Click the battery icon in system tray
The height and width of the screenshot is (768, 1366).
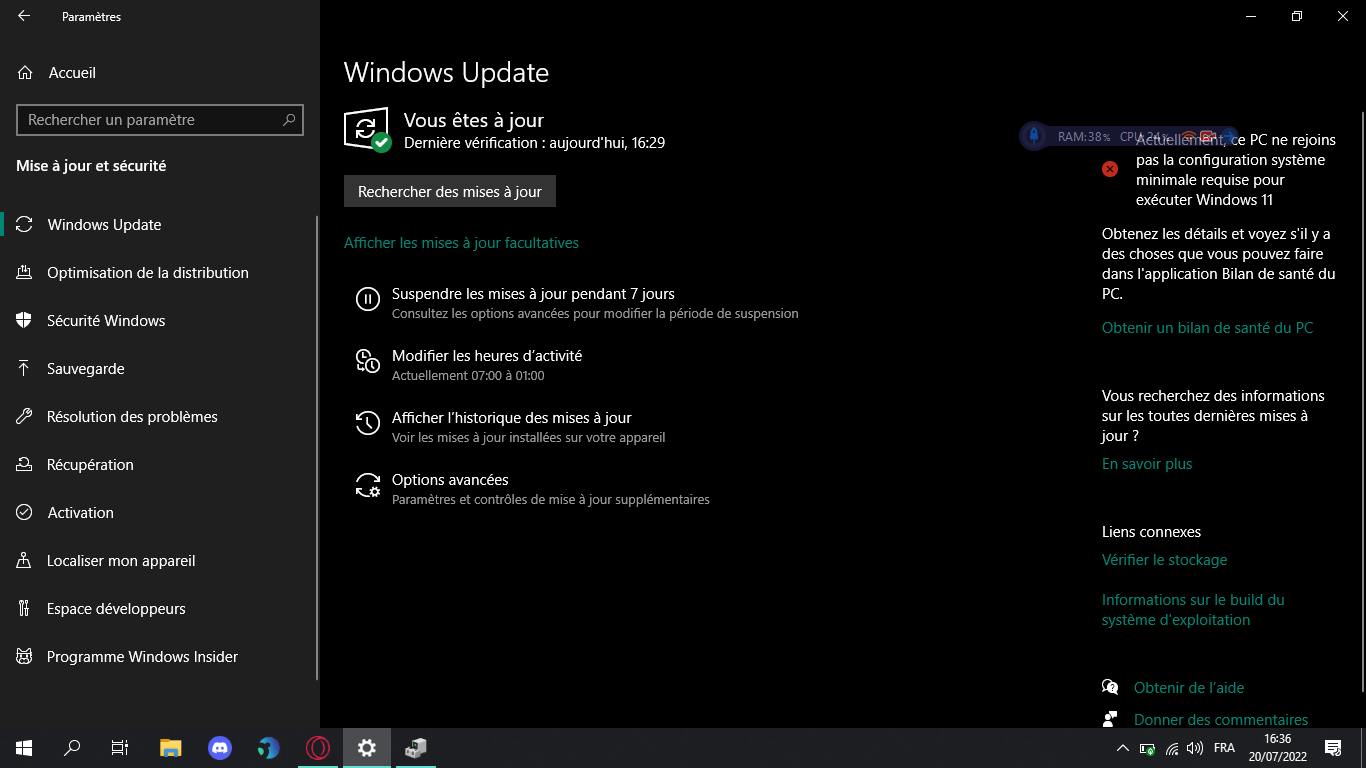(1147, 748)
